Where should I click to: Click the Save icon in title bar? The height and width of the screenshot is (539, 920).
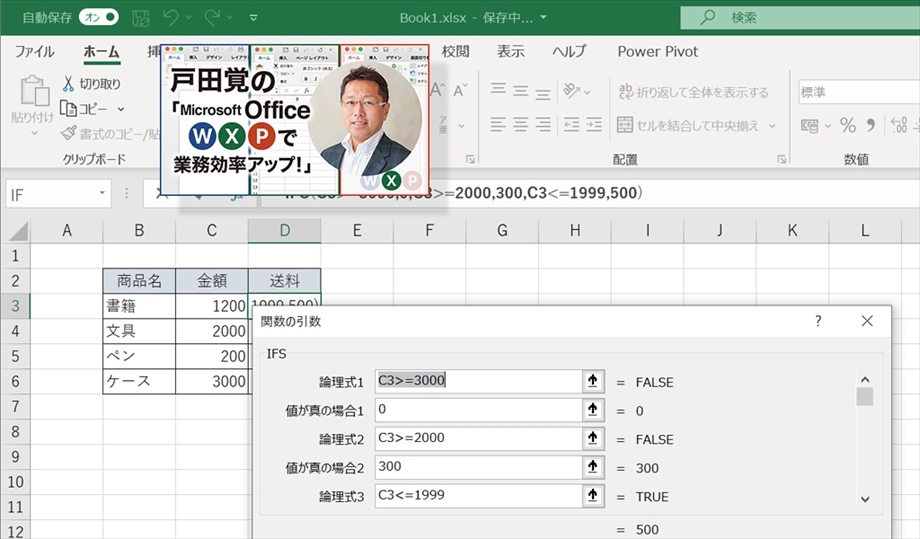coord(141,18)
